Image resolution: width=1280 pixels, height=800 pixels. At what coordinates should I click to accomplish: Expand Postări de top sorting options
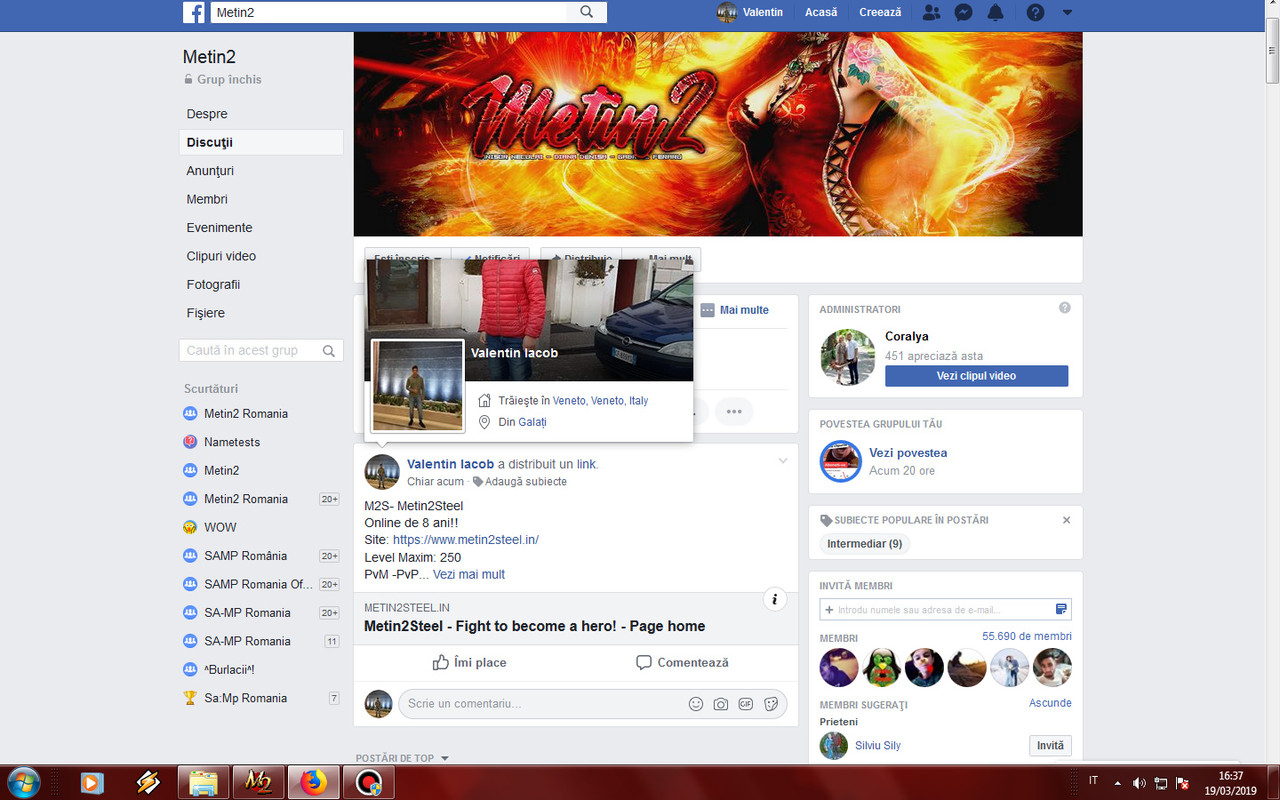(404, 758)
